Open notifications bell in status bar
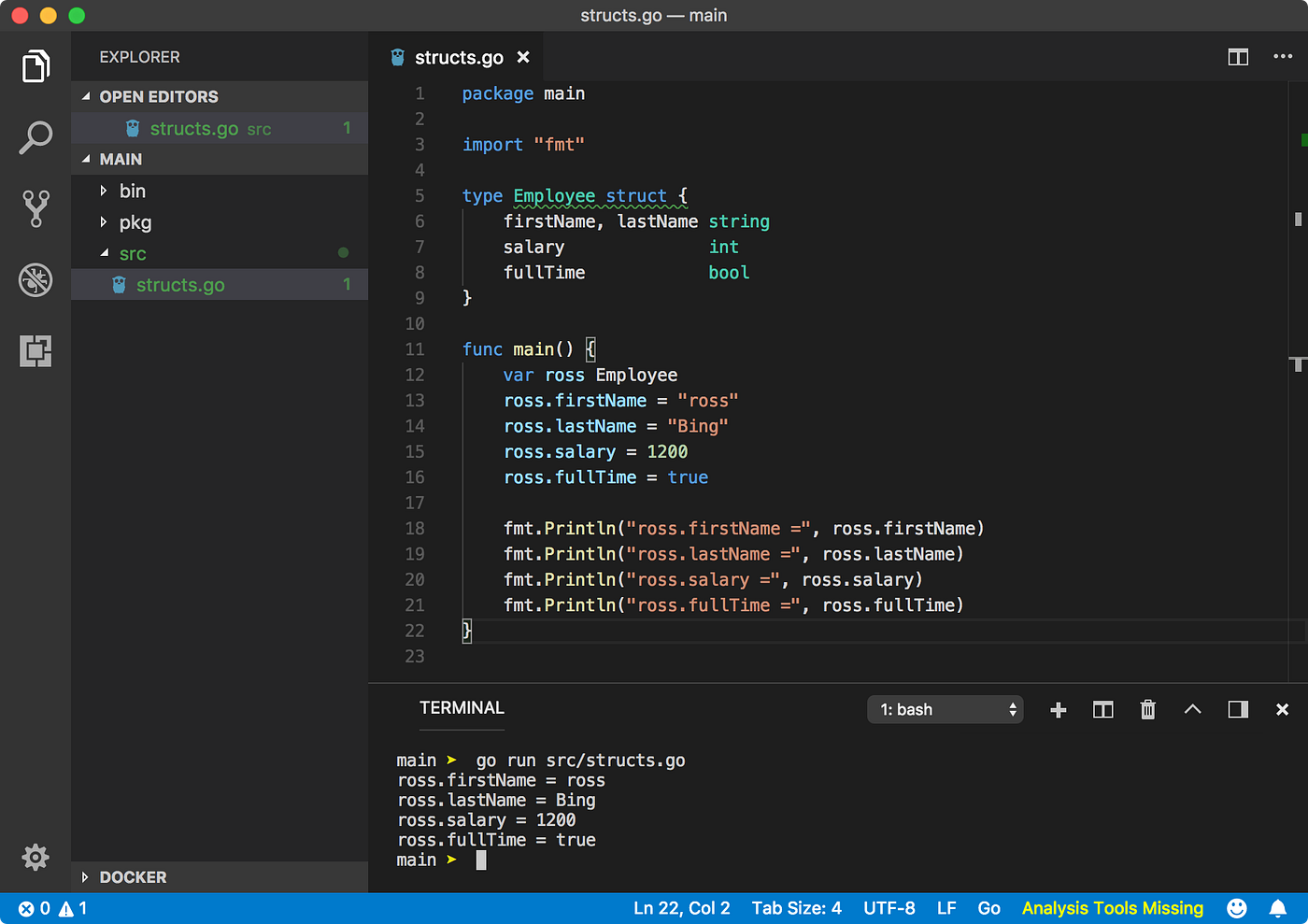Viewport: 1308px width, 924px height. (1277, 908)
